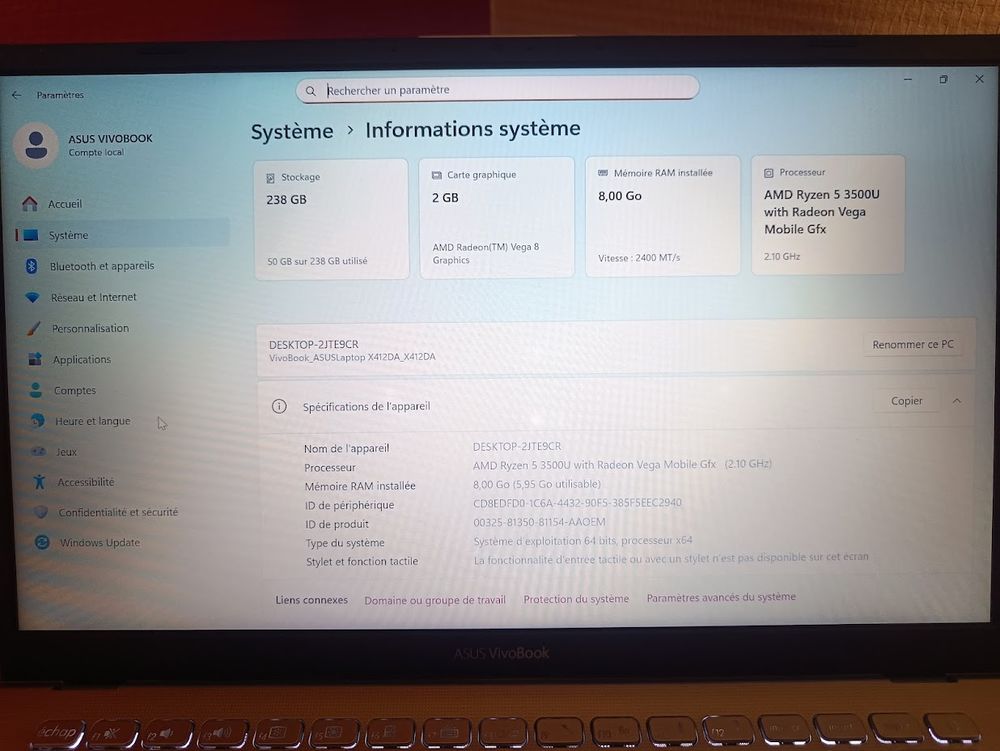Focus the Rechercher un paramètre field

(x=497, y=89)
